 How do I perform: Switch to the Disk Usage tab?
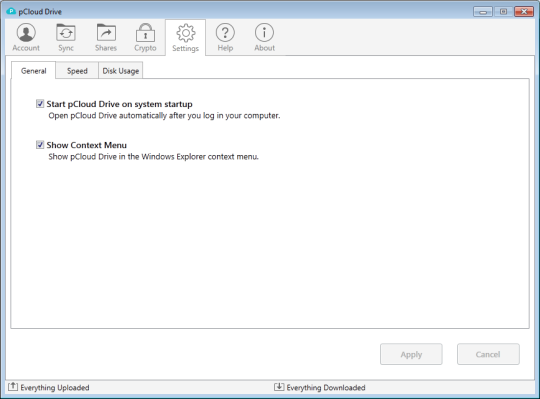coord(121,71)
